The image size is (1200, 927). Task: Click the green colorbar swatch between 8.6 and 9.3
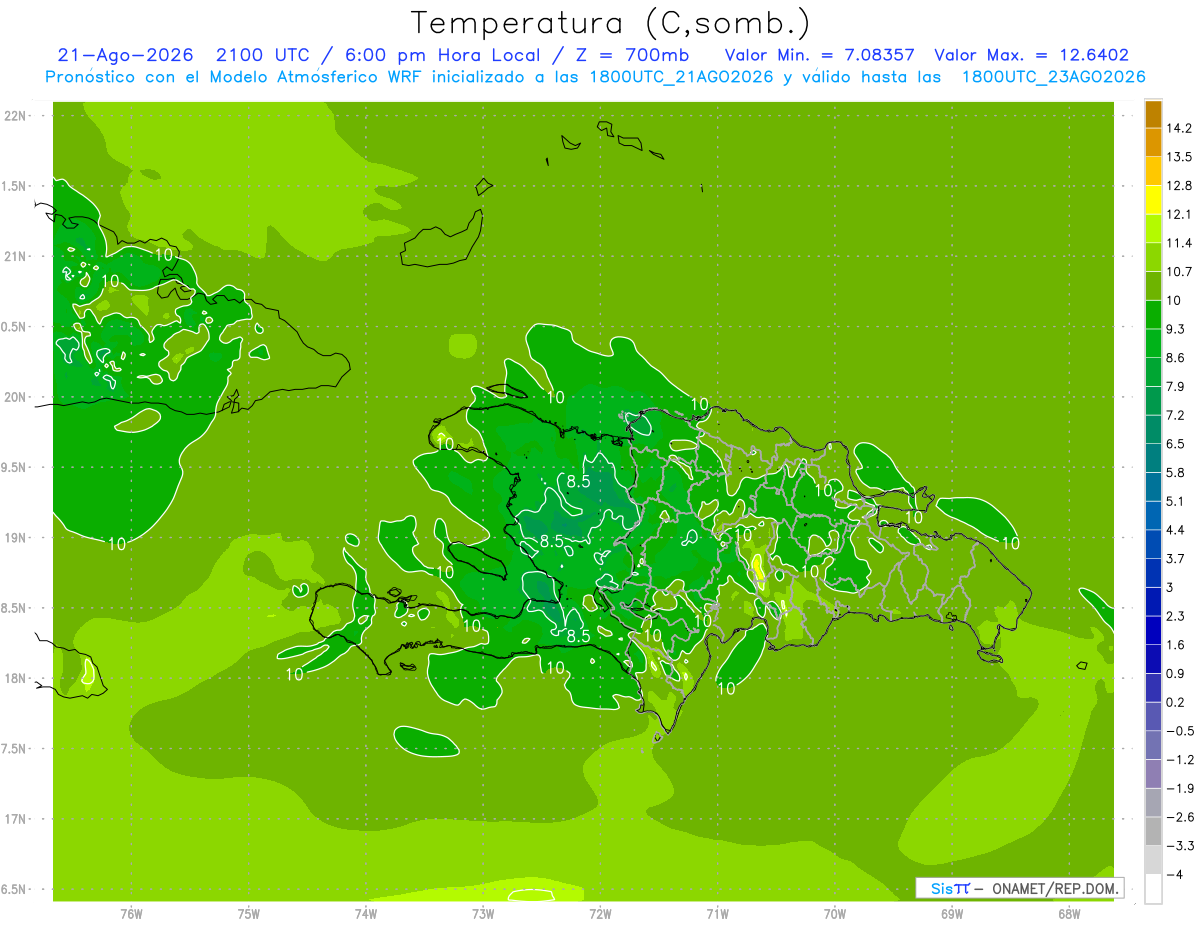click(x=1153, y=343)
